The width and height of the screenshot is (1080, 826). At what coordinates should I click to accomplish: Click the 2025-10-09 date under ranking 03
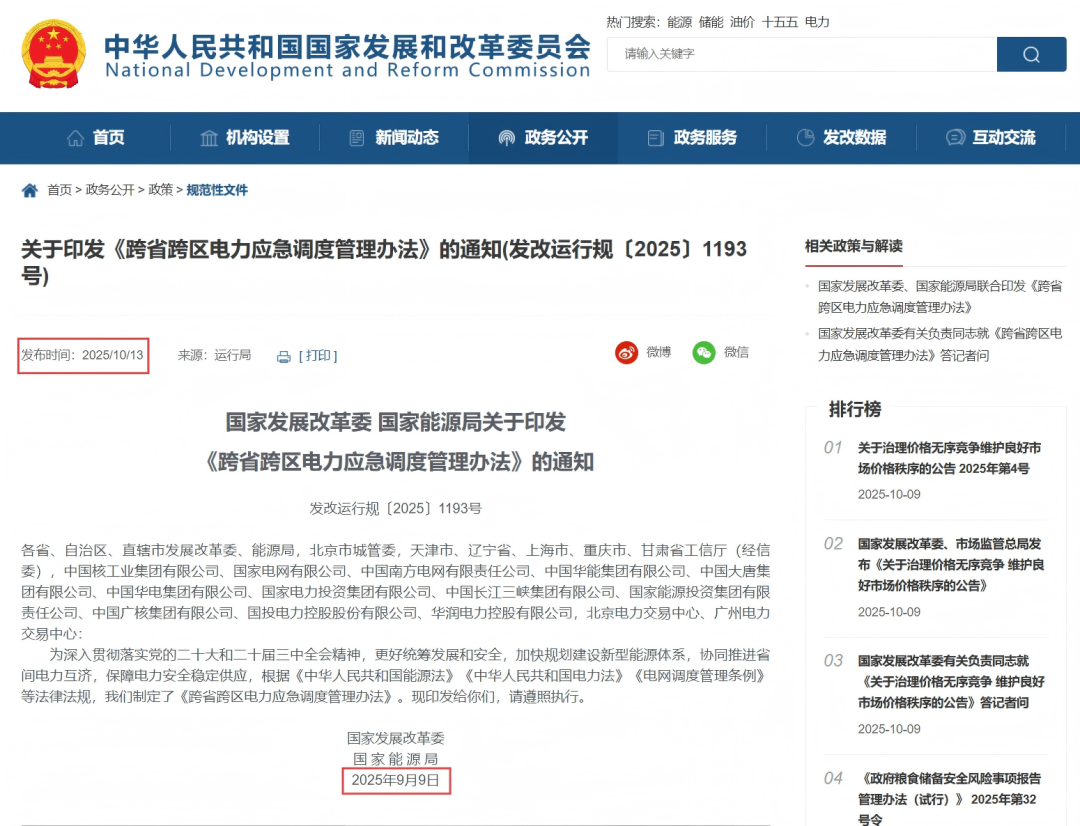(x=889, y=730)
